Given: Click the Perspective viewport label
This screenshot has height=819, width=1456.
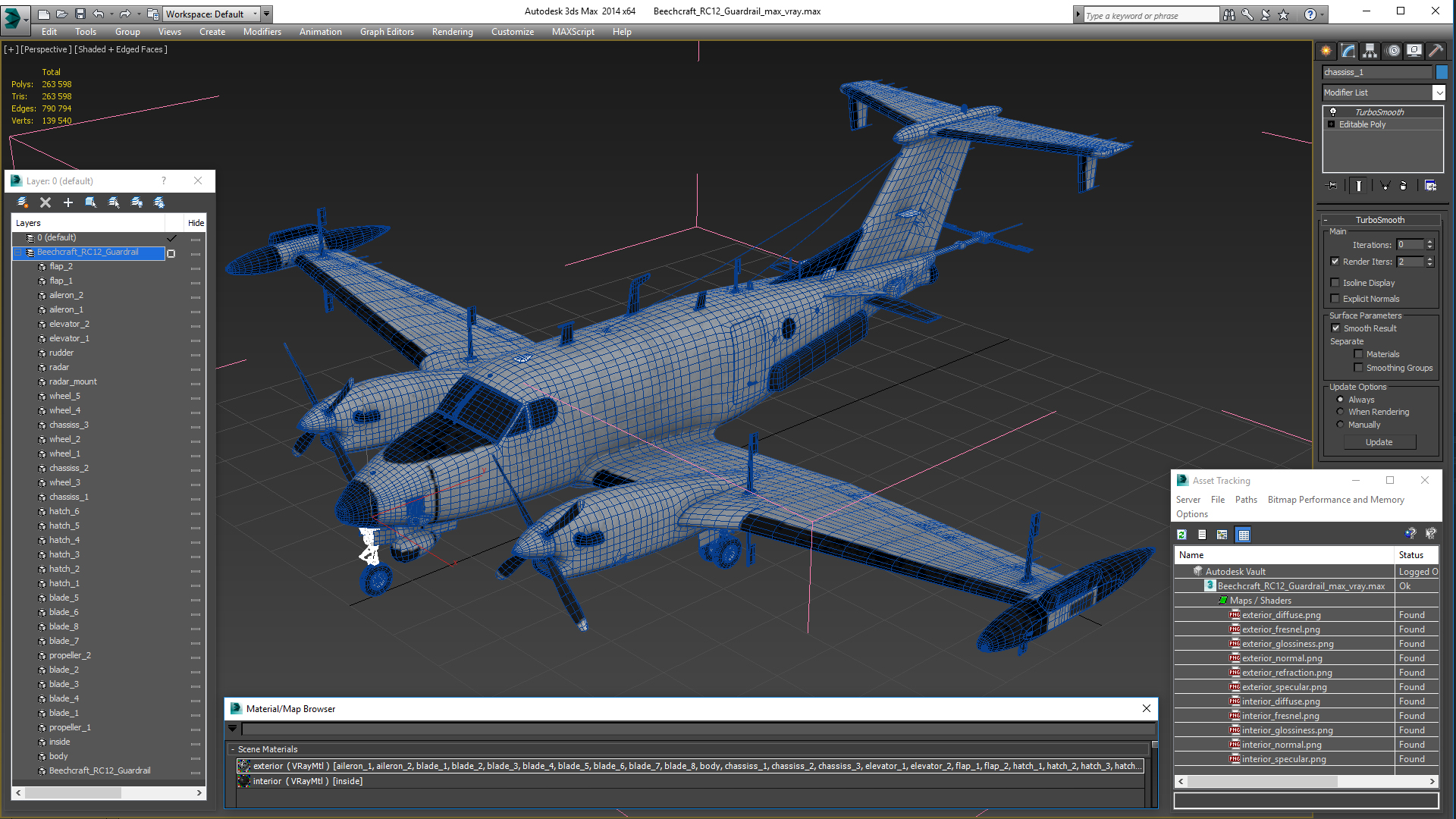Looking at the screenshot, I should tap(45, 49).
